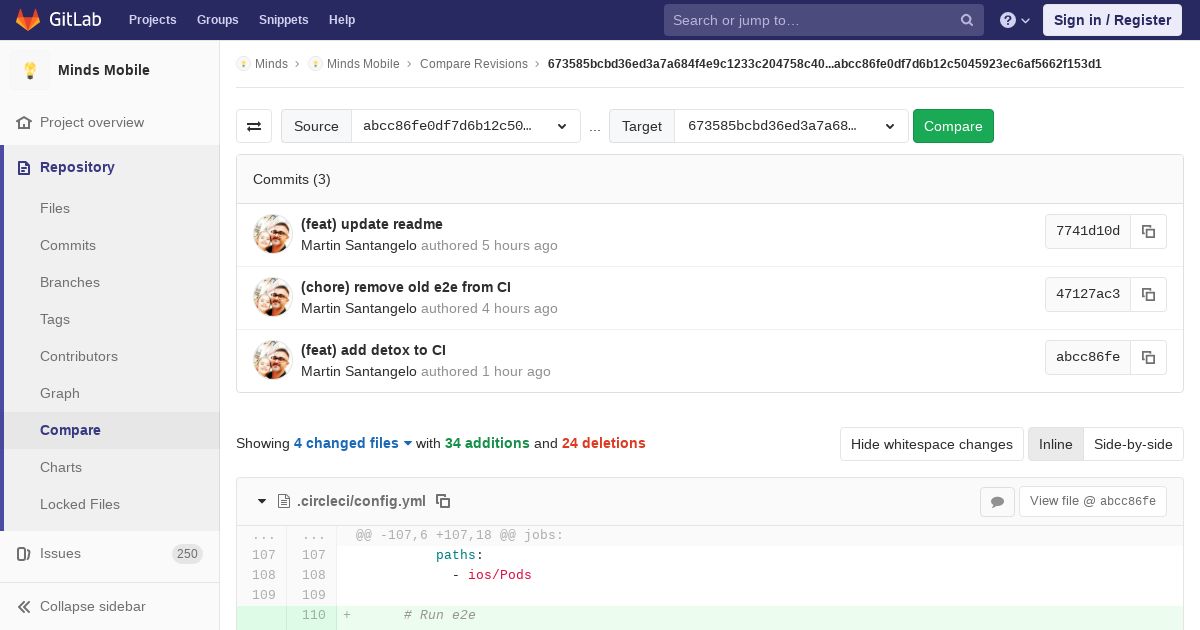Click the GitLab fox logo
The height and width of the screenshot is (630, 1200).
[28, 19]
